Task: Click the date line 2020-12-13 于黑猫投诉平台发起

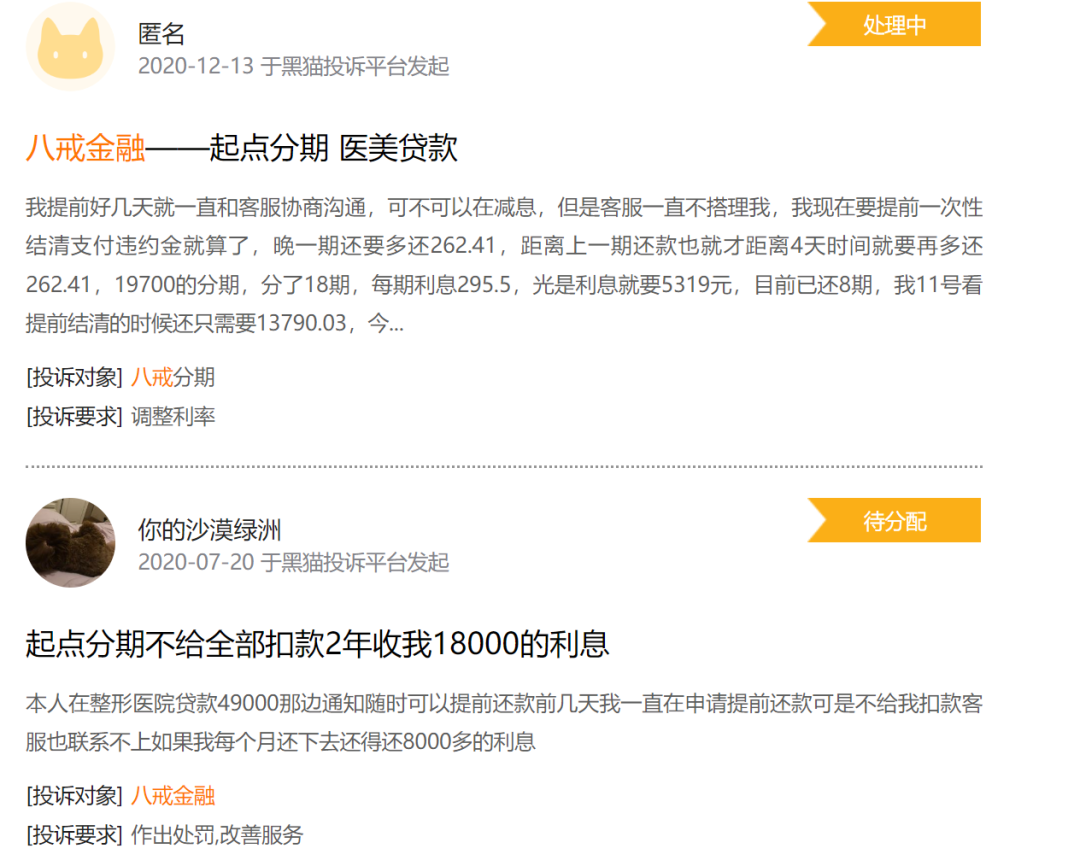Action: pyautogui.click(x=293, y=66)
